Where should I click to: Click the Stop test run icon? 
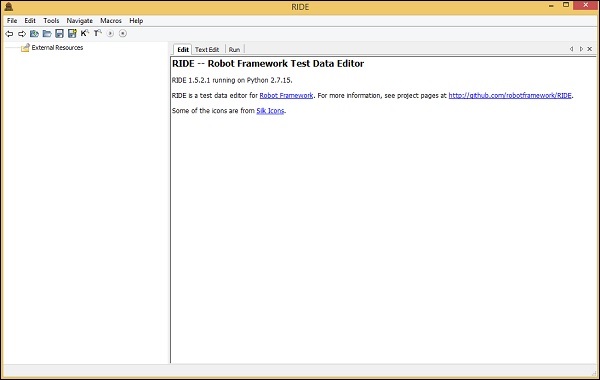click(x=123, y=34)
